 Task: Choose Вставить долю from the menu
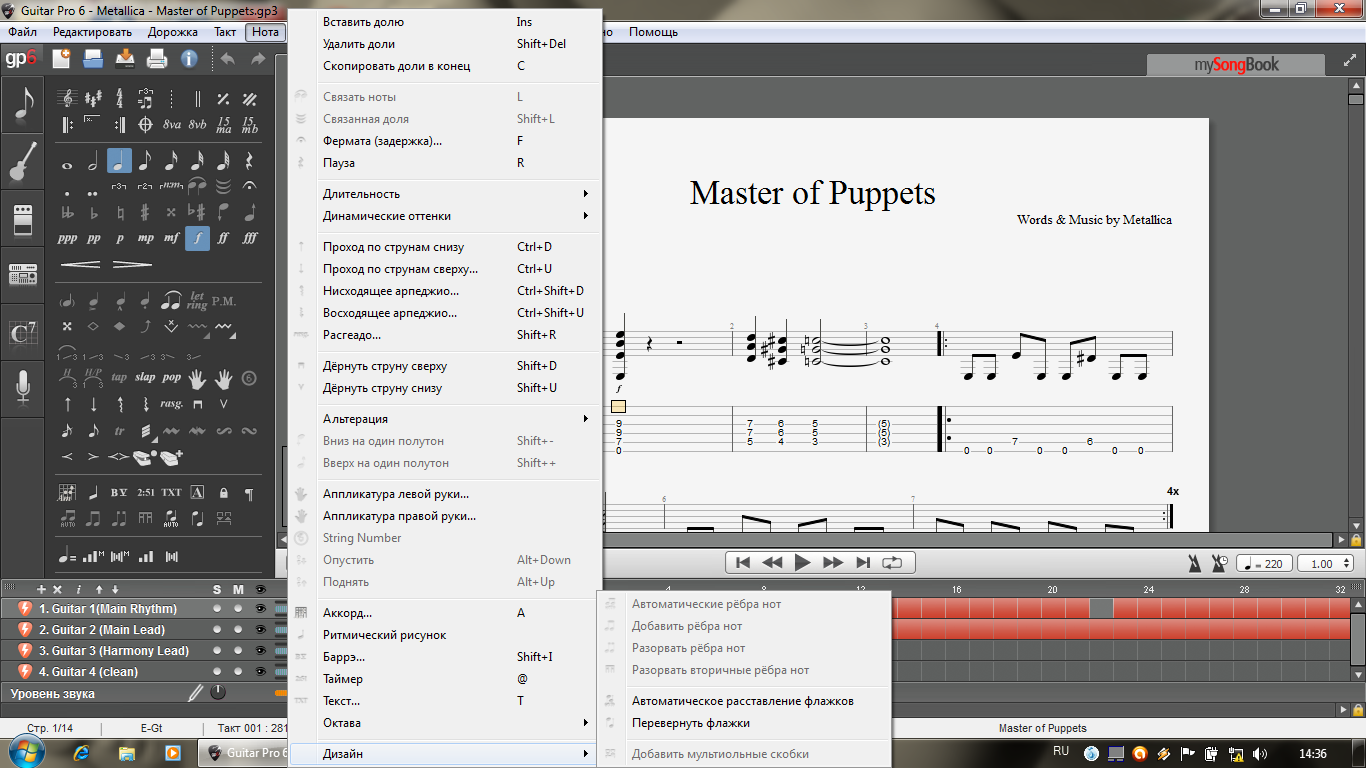click(x=445, y=22)
